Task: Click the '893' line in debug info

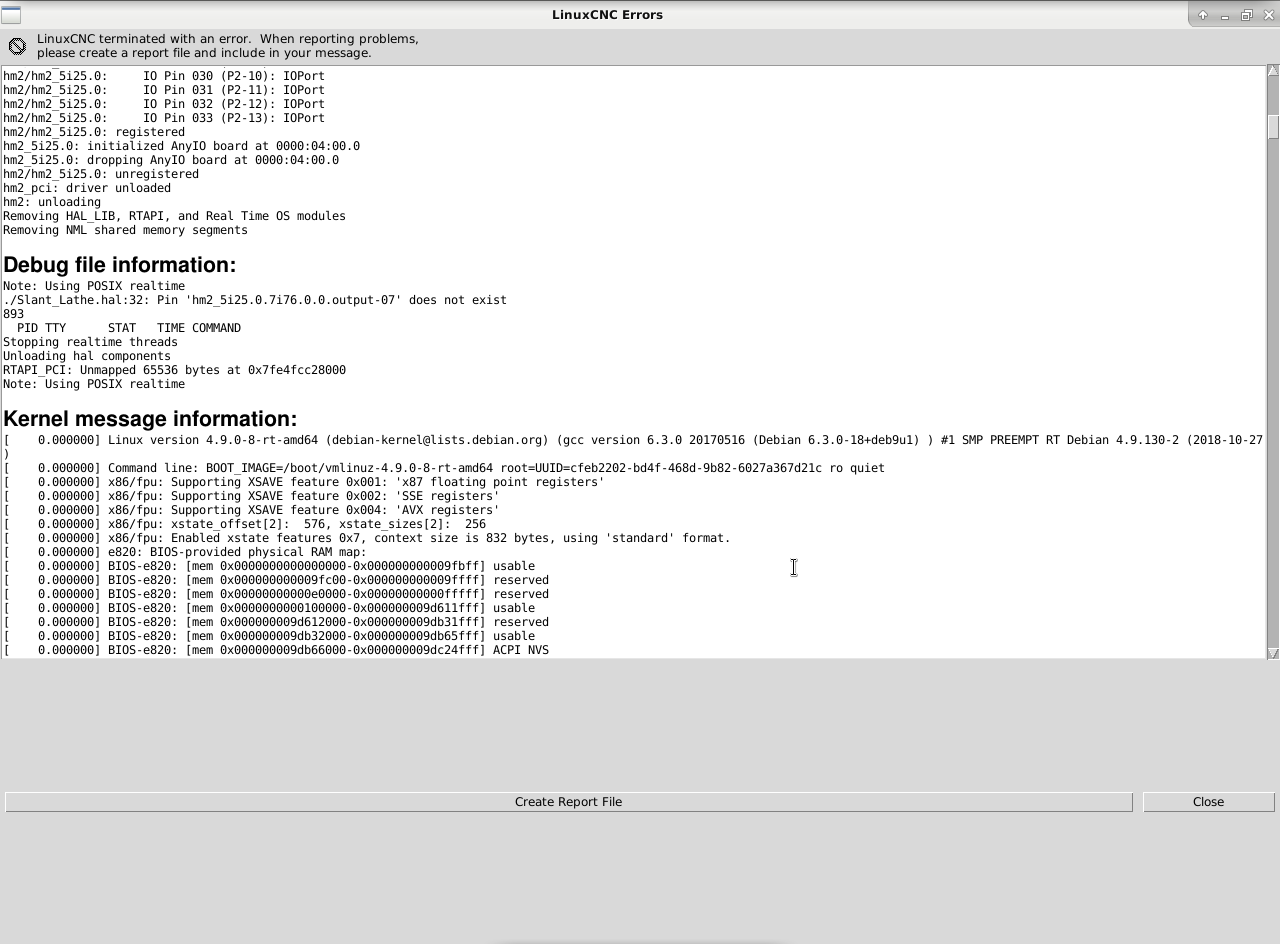Action: 13,314
